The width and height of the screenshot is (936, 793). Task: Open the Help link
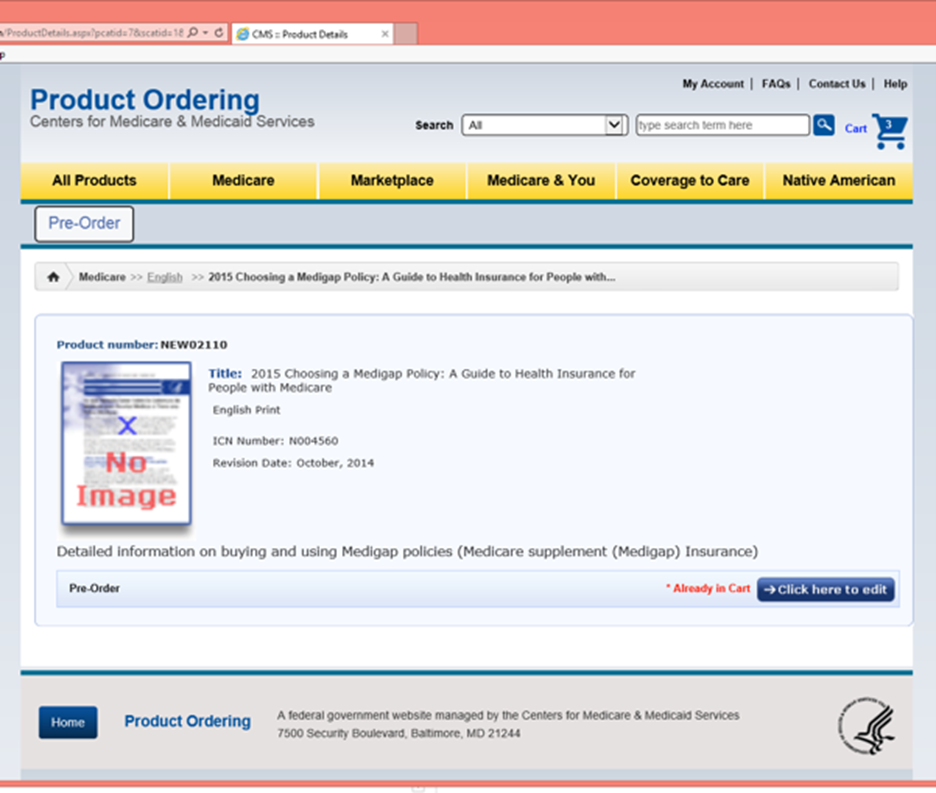895,84
